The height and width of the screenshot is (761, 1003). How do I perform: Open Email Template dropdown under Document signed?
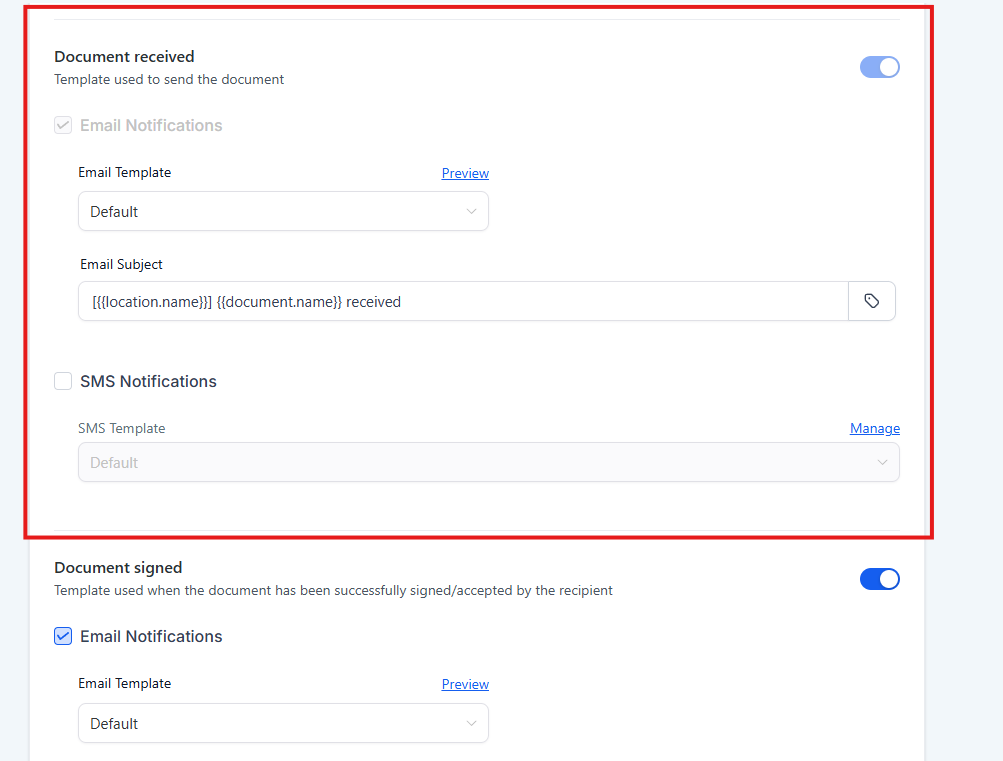coord(283,723)
